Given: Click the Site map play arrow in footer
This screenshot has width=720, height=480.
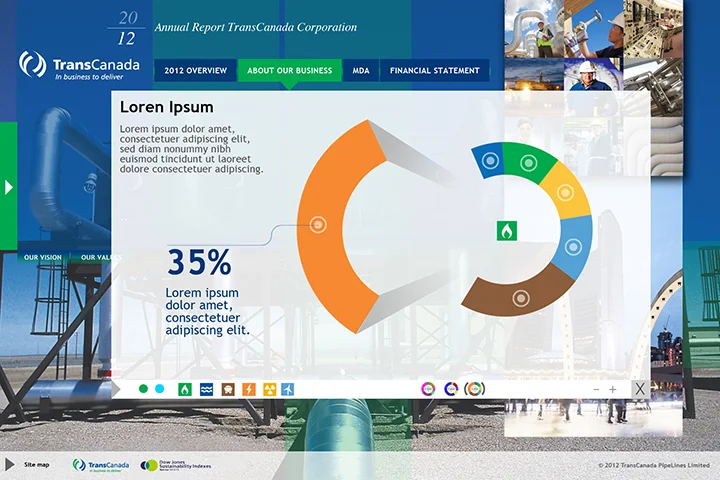Looking at the screenshot, I should [9, 464].
